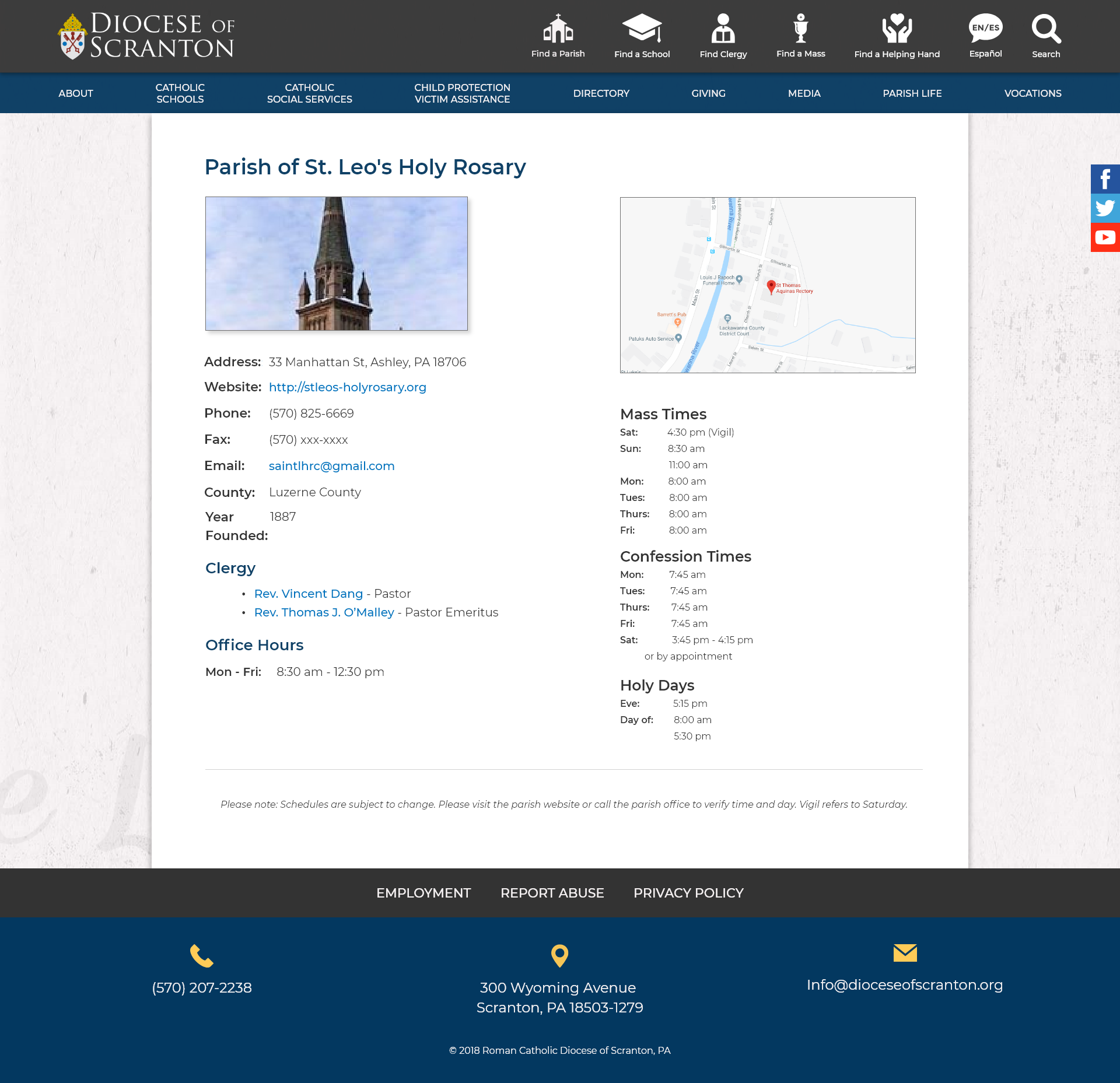Screen dimensions: 1120x1083
Task: Open the Facebook sidebar icon
Action: pyautogui.click(x=1105, y=179)
